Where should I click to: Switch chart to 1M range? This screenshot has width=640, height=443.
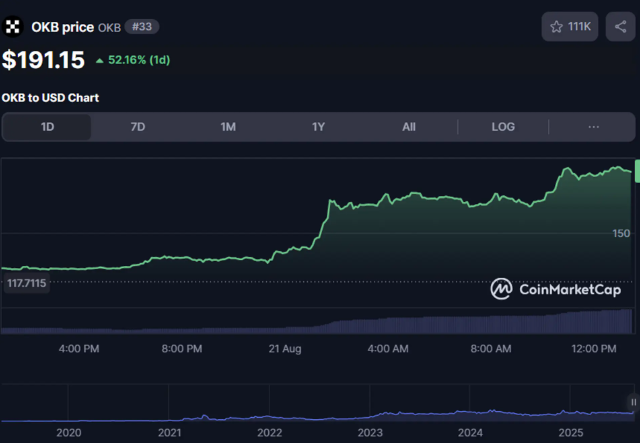(x=228, y=127)
